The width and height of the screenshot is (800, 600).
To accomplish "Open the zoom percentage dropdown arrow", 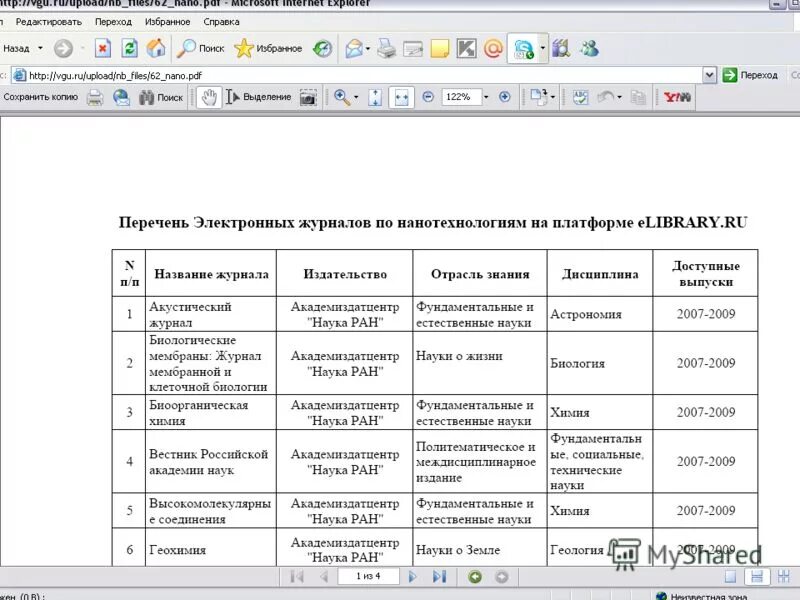I will [x=486, y=97].
